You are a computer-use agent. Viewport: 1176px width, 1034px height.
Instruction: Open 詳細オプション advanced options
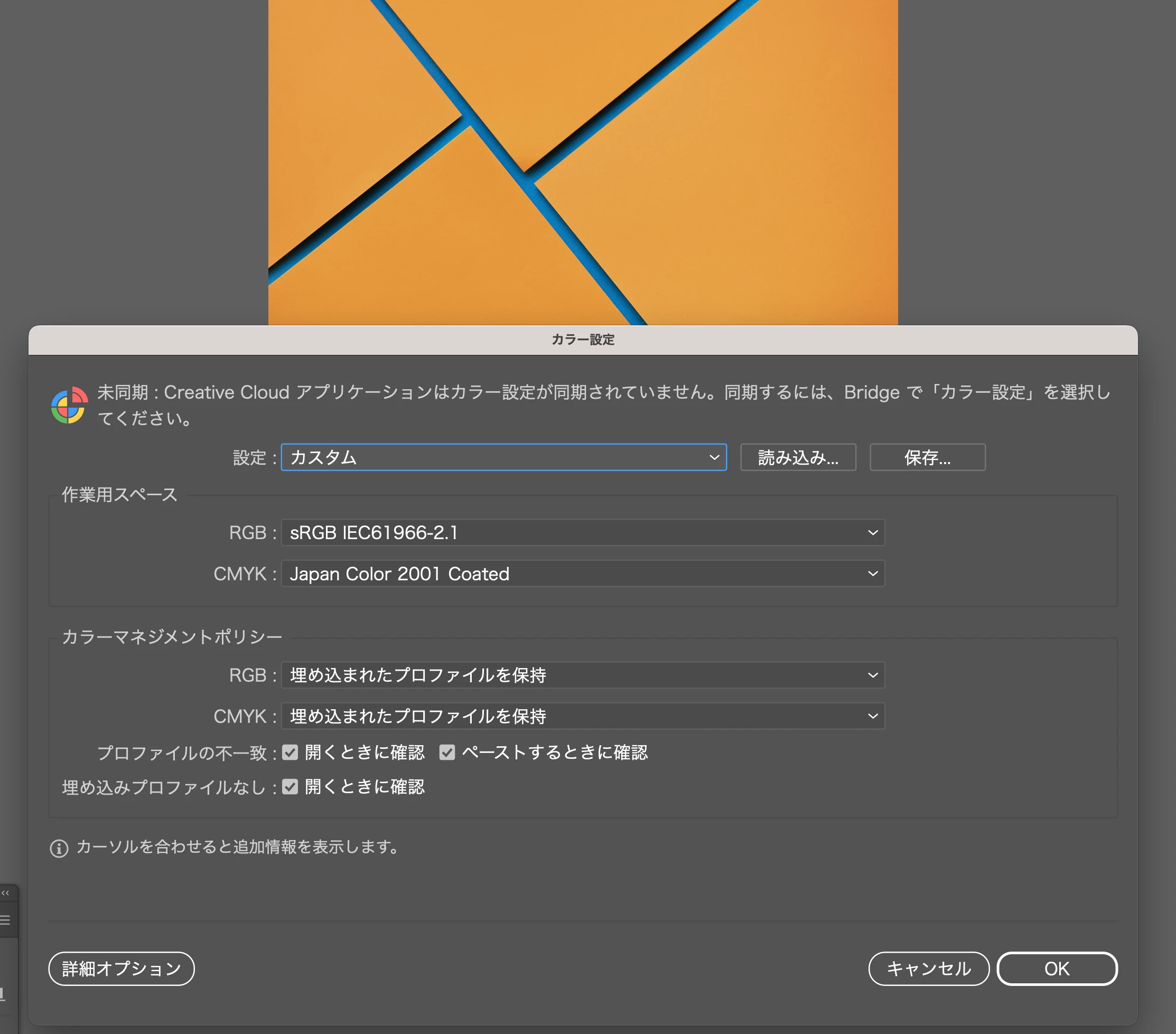pos(122,969)
